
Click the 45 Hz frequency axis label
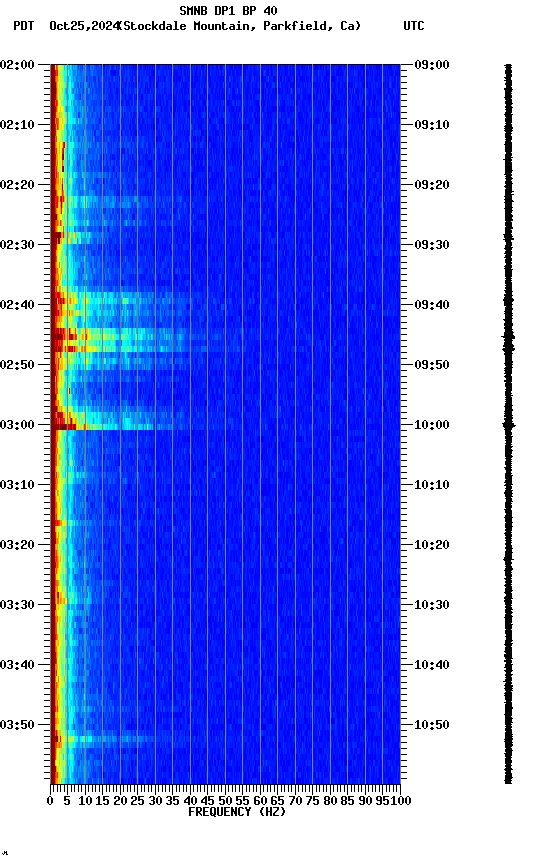pyautogui.click(x=208, y=801)
